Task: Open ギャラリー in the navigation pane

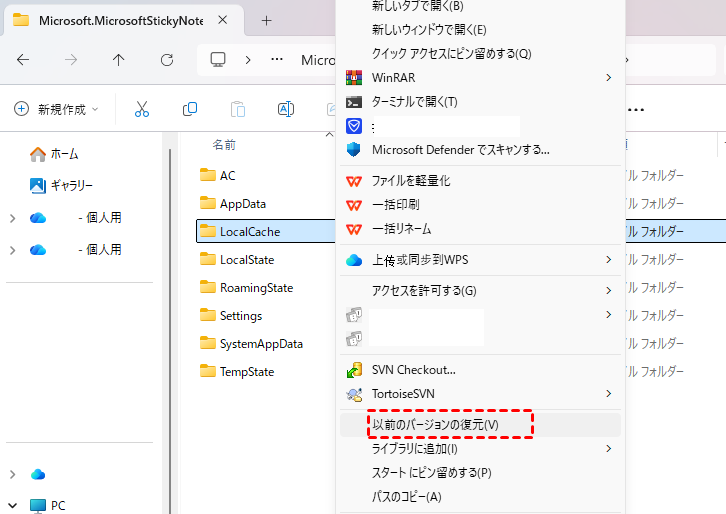Action: pos(71,185)
